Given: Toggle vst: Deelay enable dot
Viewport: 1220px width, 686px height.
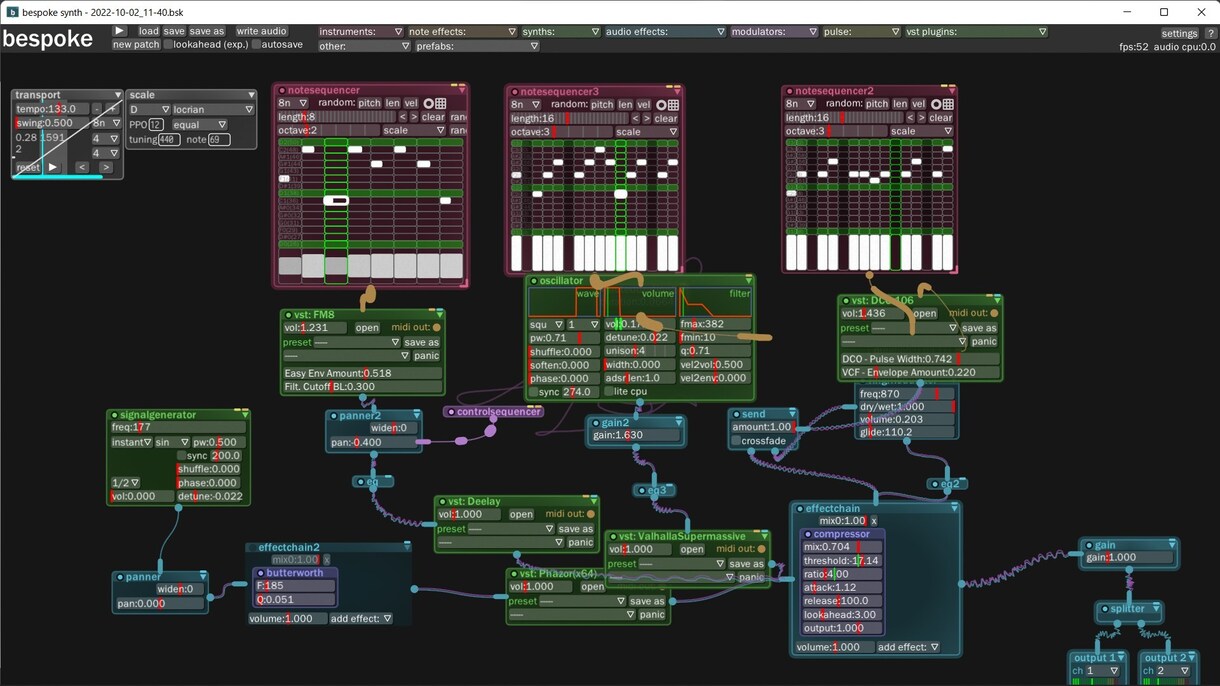Looking at the screenshot, I should 441,501.
